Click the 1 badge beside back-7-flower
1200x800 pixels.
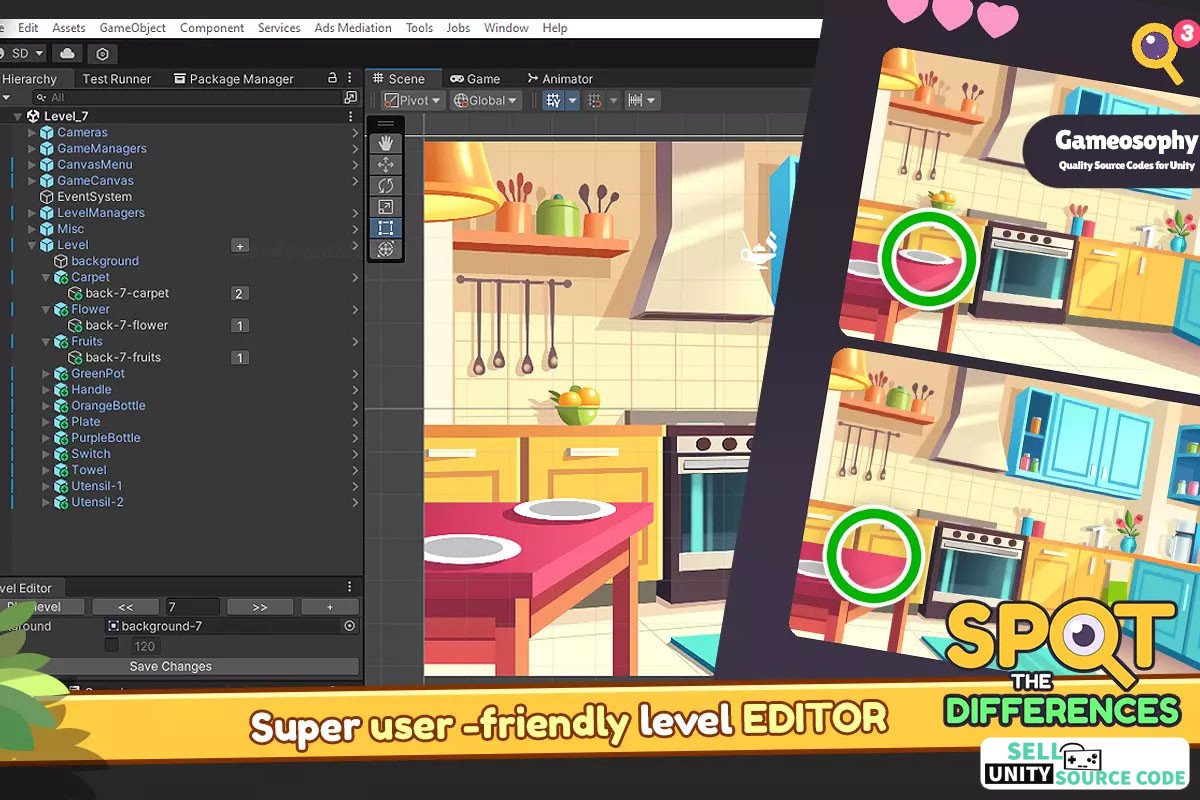point(239,325)
